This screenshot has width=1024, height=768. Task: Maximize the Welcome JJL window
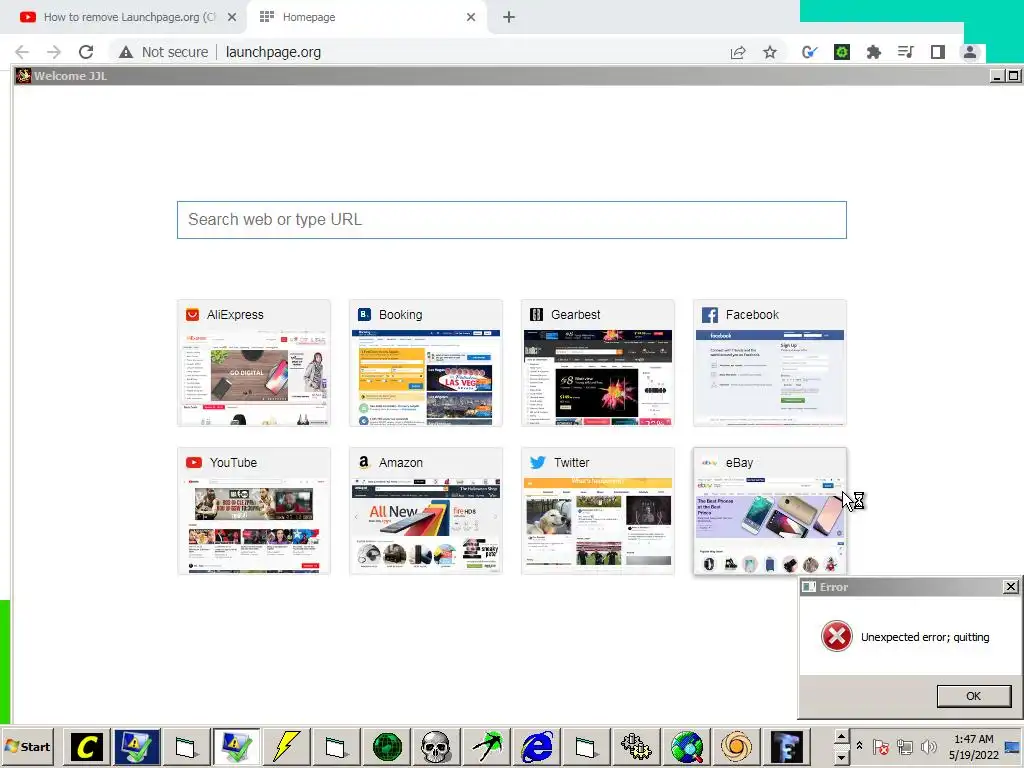coord(1013,76)
